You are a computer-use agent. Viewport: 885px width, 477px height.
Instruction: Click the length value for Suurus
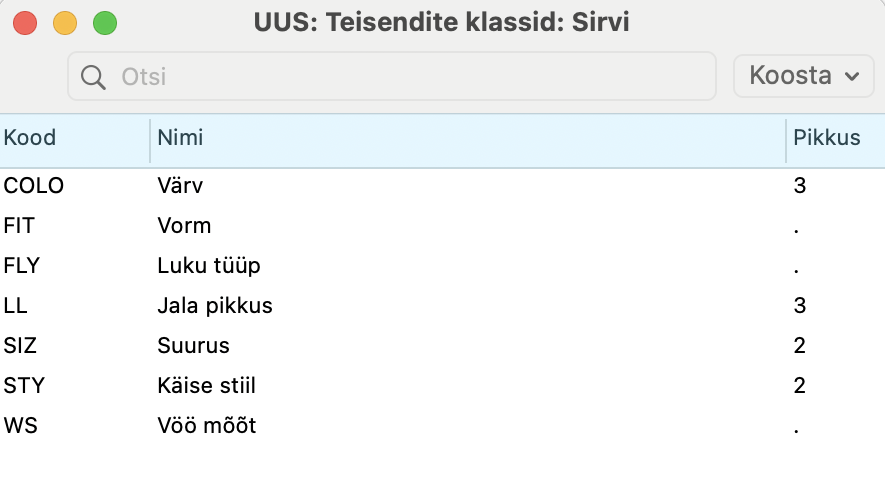click(800, 345)
